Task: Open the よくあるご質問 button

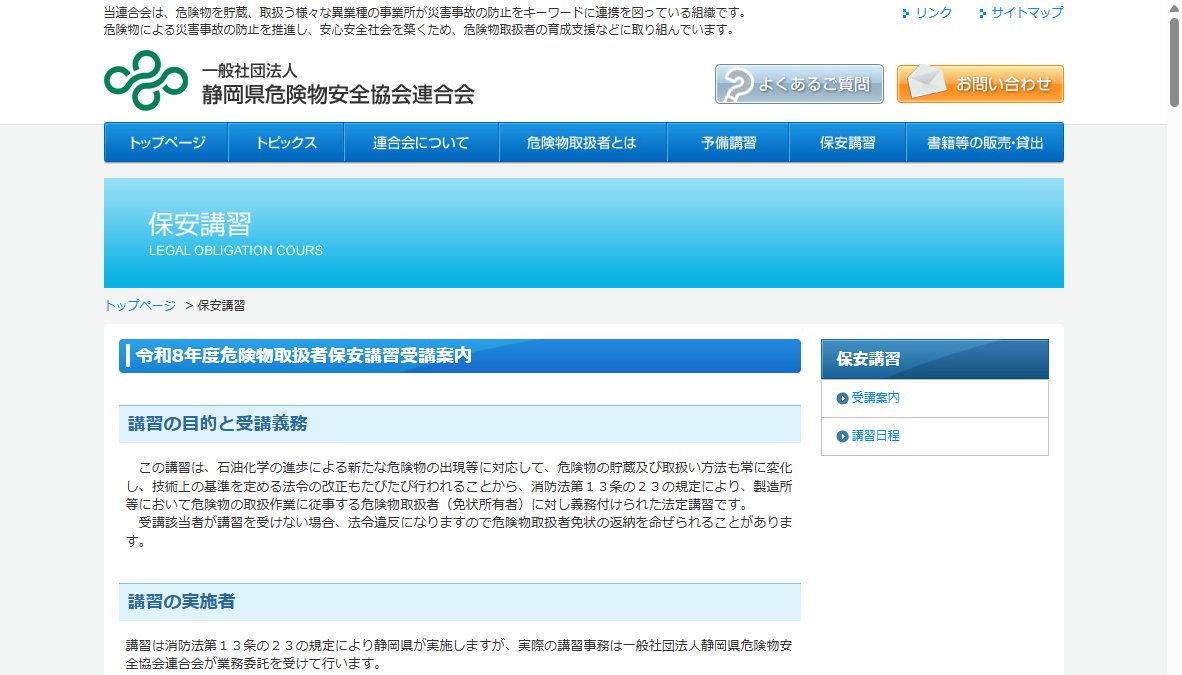Action: tap(799, 84)
